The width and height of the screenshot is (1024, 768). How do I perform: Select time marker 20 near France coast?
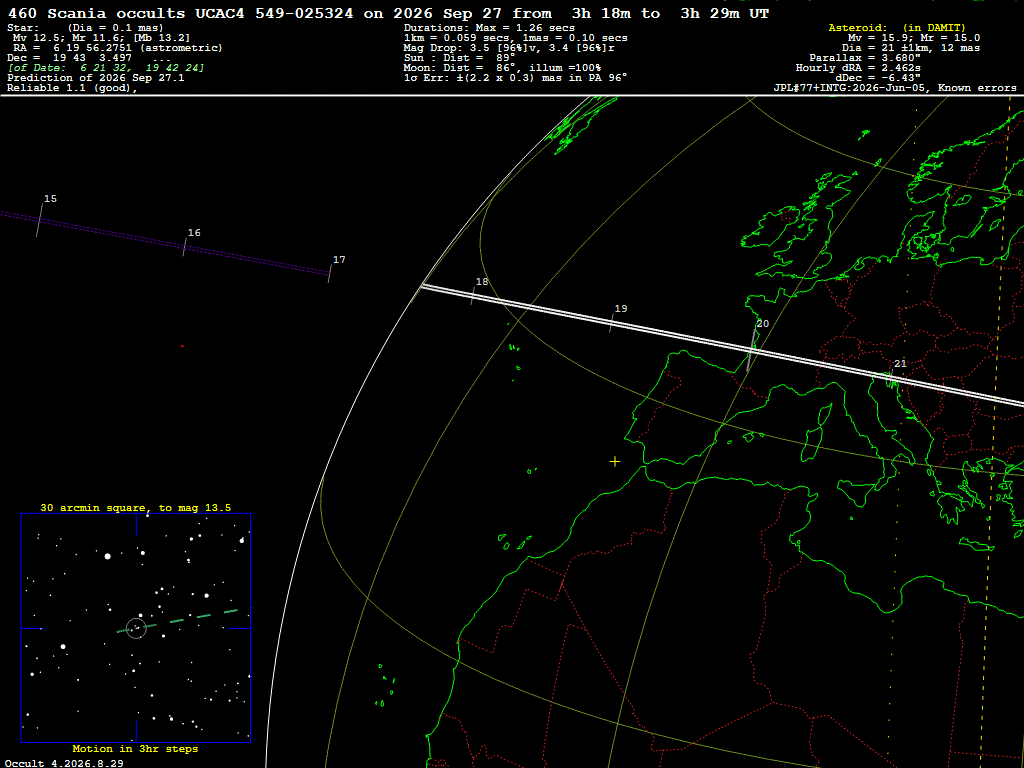point(762,324)
